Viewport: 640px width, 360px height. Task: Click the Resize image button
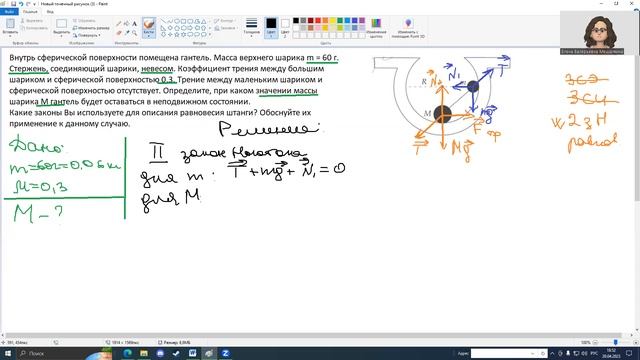(91, 28)
